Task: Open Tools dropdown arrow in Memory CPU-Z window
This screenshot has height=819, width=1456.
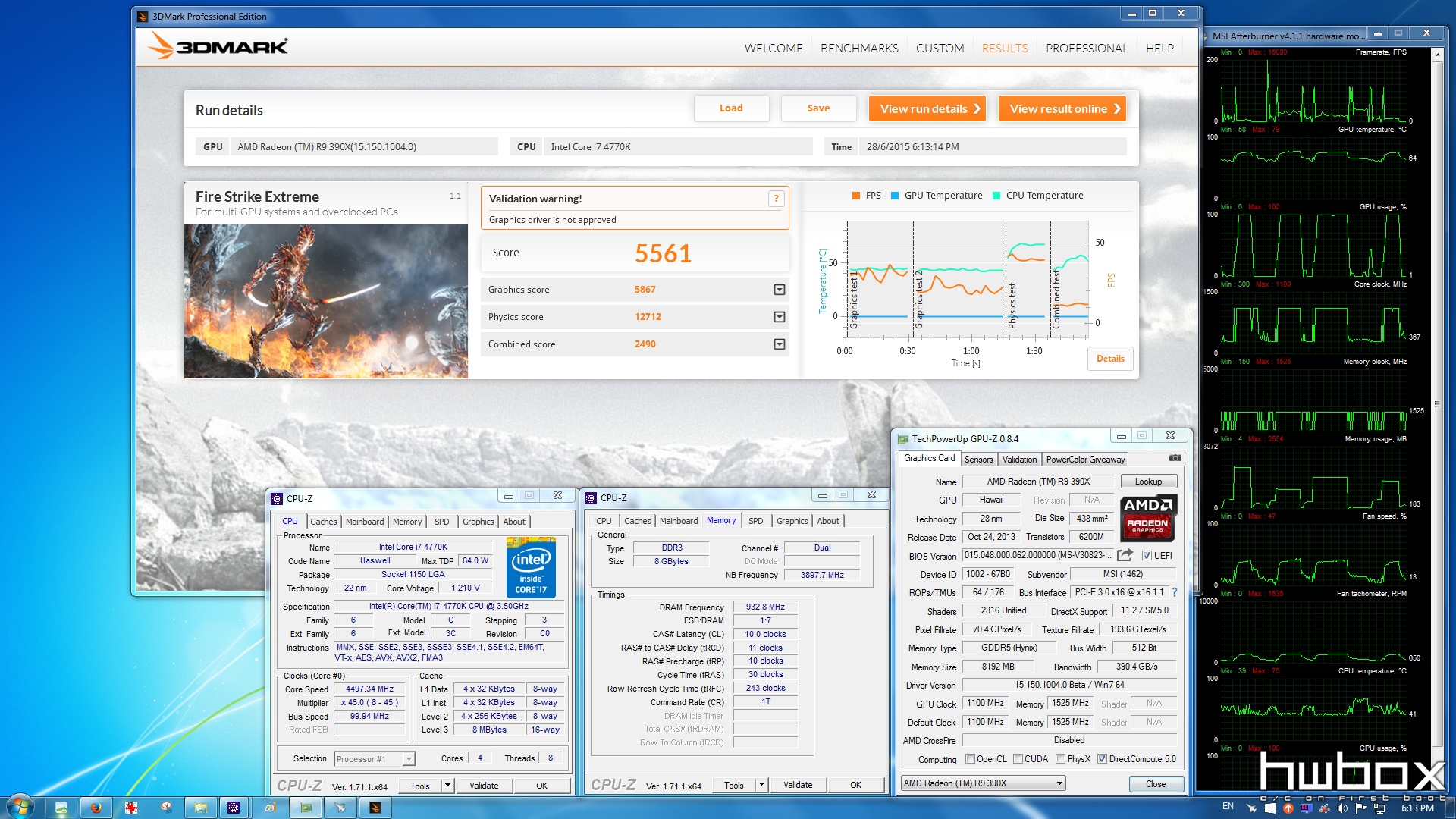Action: coord(761,785)
